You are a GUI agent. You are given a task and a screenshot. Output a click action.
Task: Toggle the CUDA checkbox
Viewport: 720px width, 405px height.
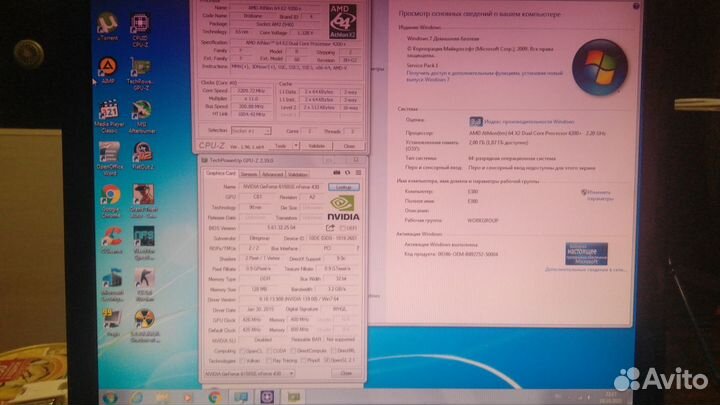(269, 351)
